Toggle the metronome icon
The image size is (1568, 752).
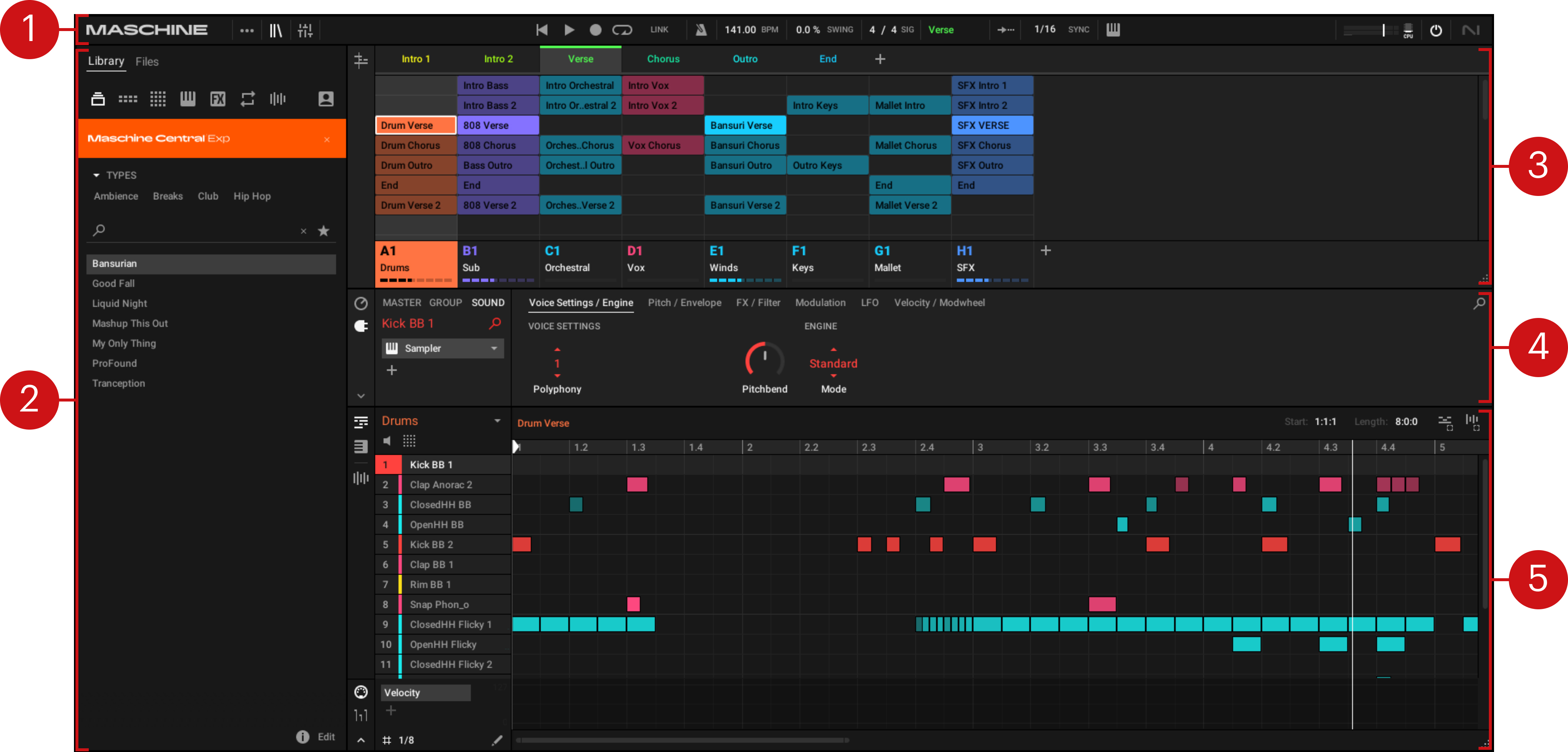click(701, 30)
